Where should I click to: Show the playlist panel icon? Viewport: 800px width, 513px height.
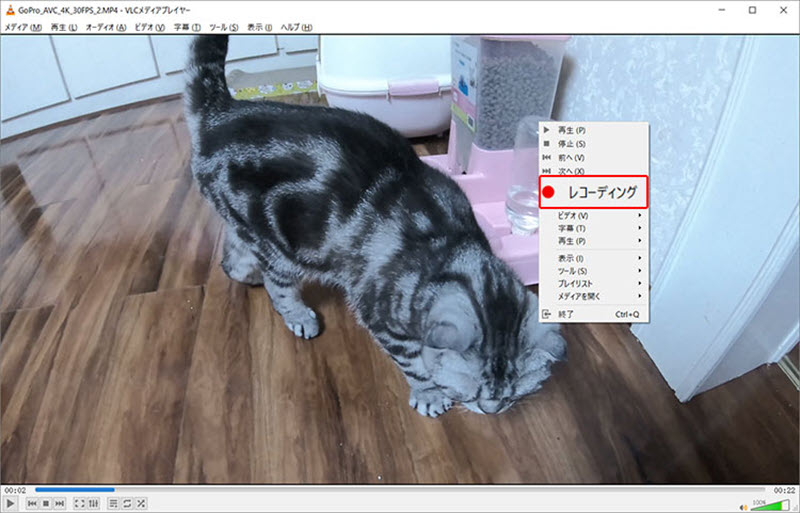pos(113,503)
